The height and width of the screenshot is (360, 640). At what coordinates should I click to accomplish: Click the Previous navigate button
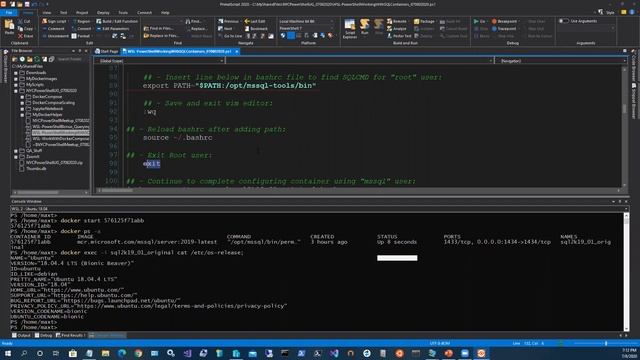(228, 21)
